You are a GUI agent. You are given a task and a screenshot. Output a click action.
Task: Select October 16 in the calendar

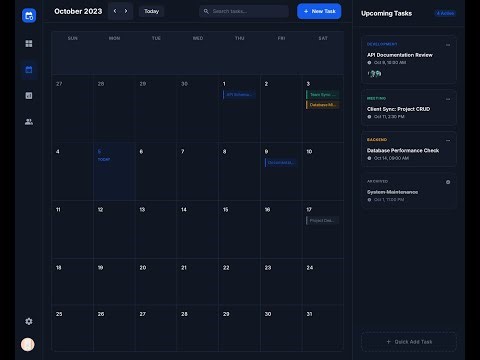281,229
